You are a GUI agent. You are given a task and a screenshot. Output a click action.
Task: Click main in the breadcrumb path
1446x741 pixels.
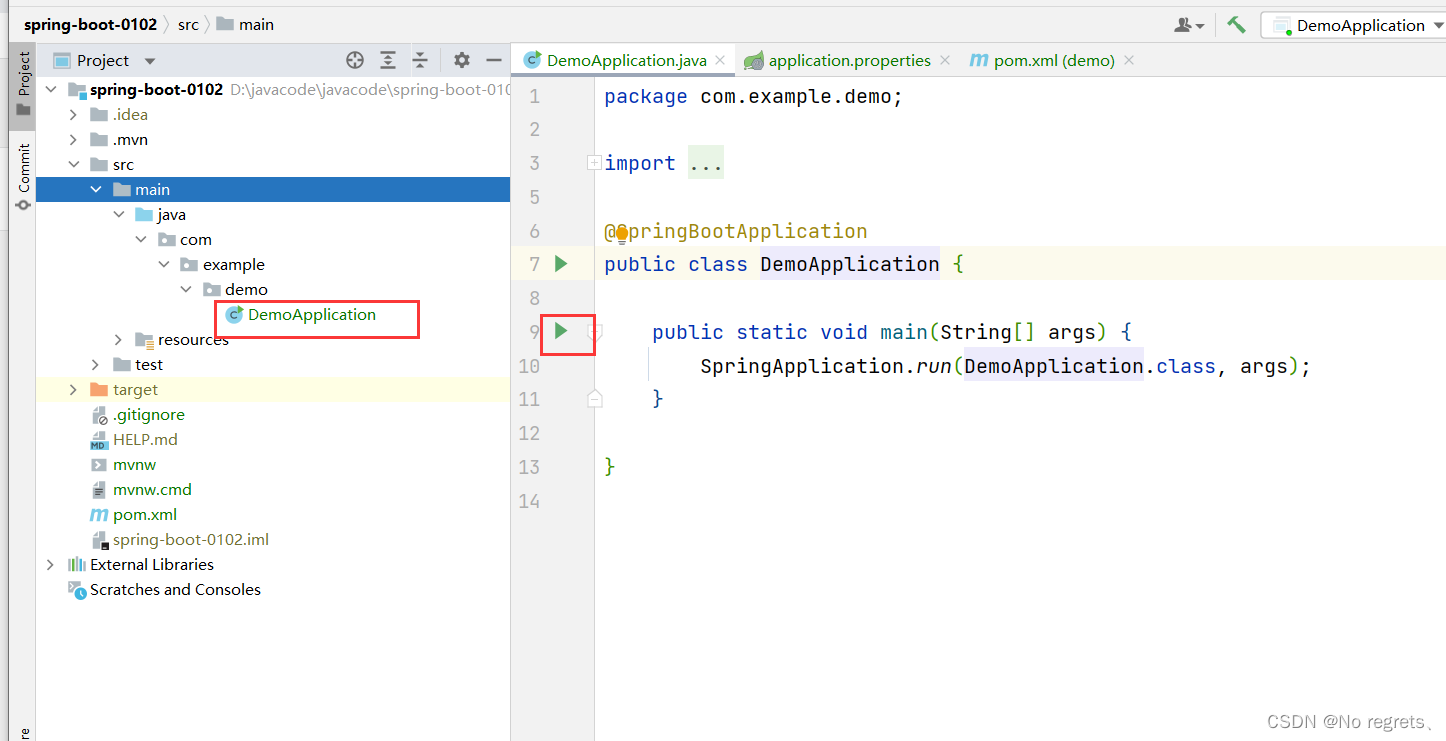pos(256,24)
